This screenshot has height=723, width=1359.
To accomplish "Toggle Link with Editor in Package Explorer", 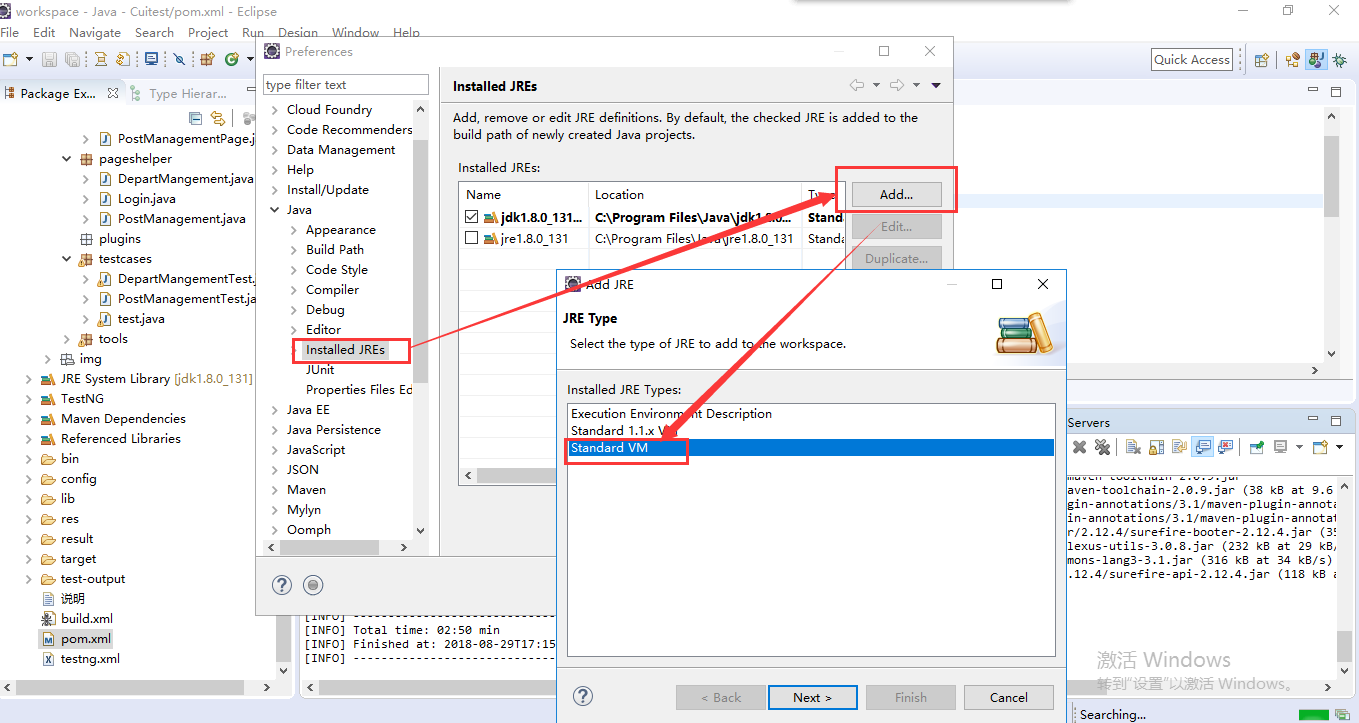I will click(x=217, y=118).
